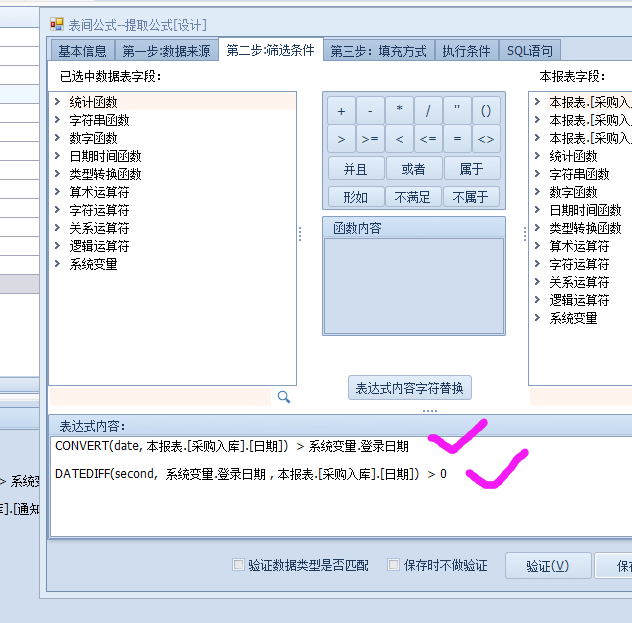Image resolution: width=632 pixels, height=623 pixels.
Task: Insert the 并且 logical operator
Action: (356, 169)
